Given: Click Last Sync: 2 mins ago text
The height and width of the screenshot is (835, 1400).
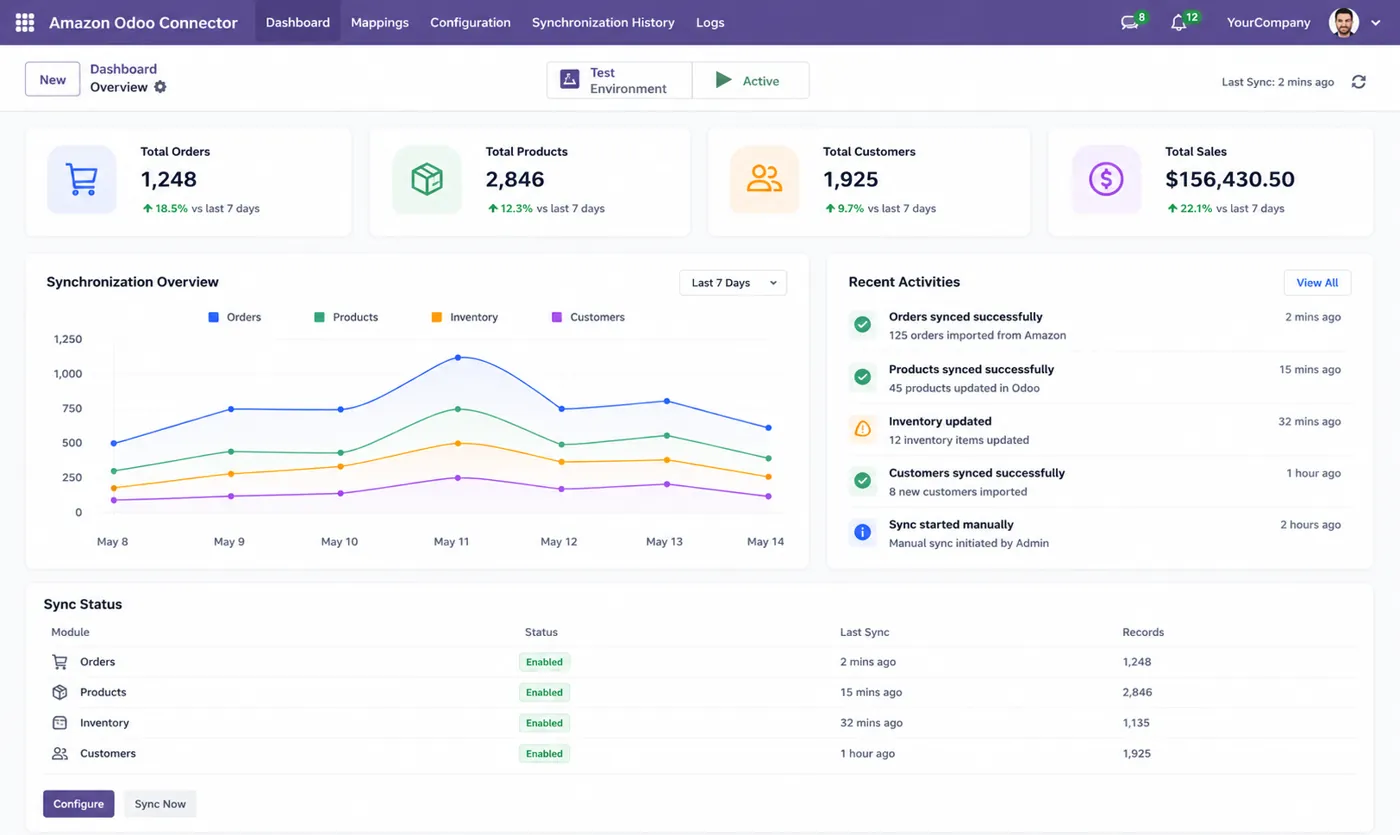Looking at the screenshot, I should 1278,82.
